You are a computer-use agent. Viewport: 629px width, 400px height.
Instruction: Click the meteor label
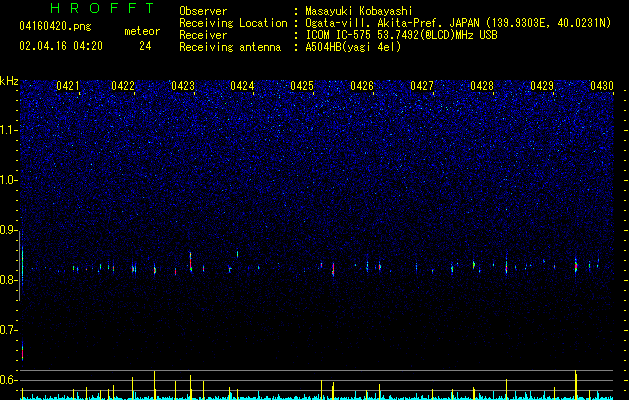[x=142, y=31]
